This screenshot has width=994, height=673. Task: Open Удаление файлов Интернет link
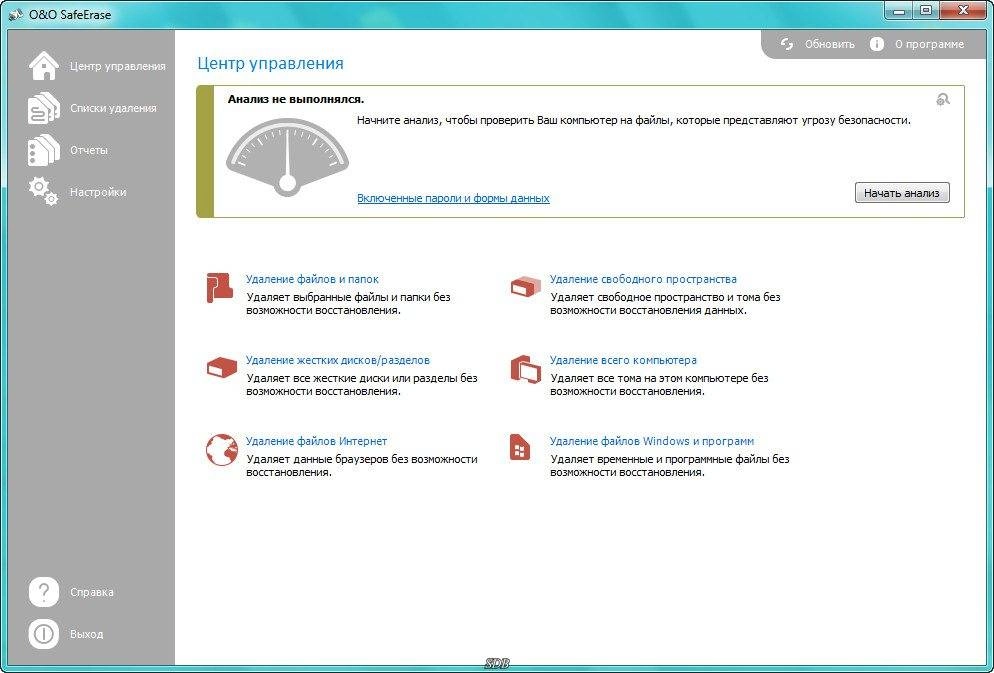[316, 441]
